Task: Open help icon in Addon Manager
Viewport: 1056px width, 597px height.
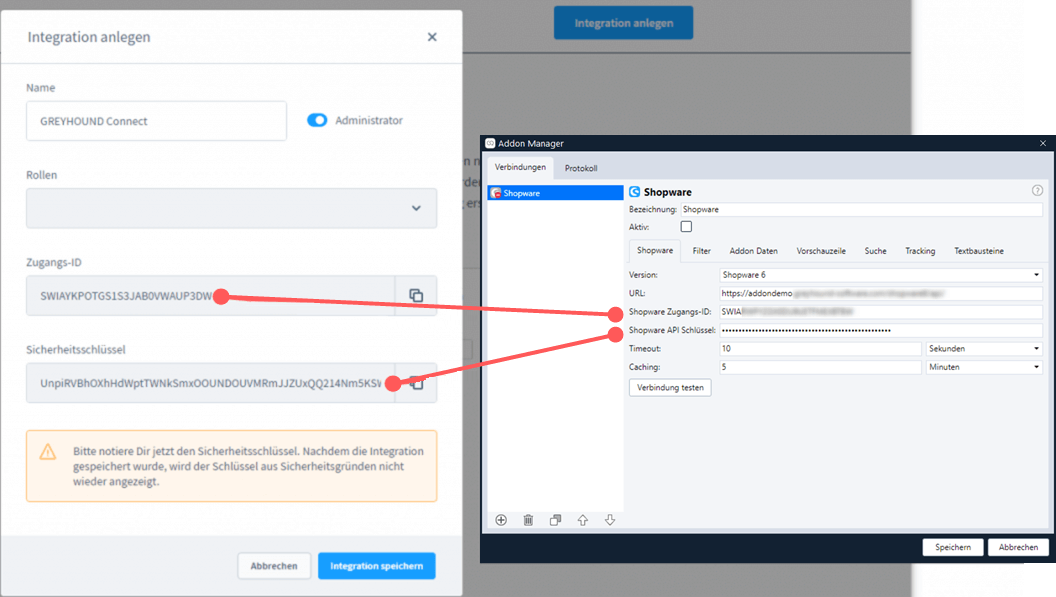Action: (1037, 191)
